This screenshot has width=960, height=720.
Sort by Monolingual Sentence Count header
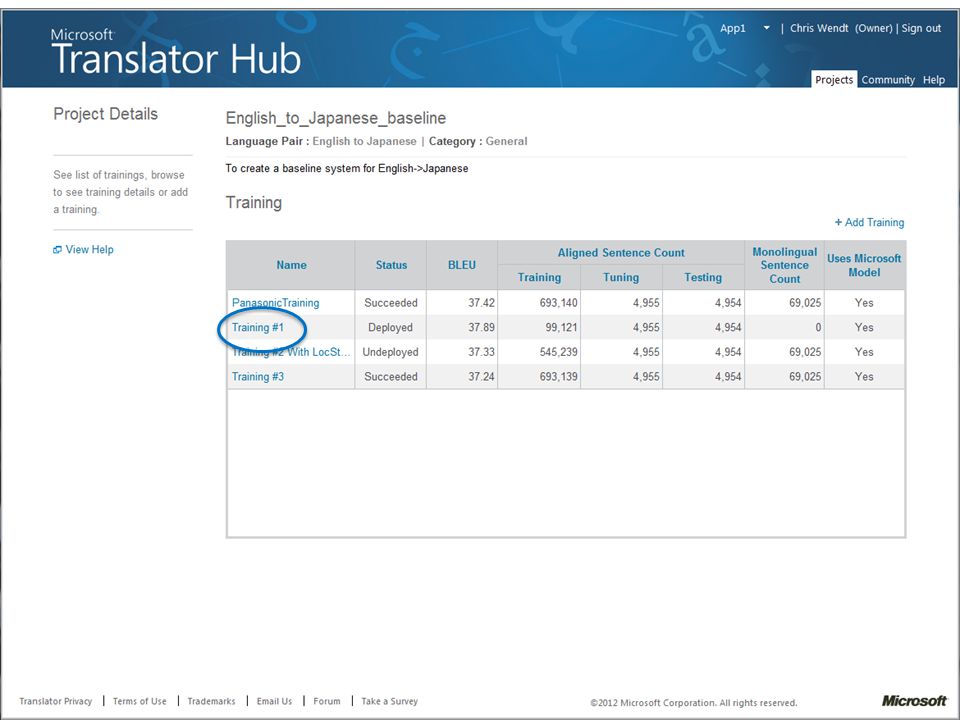pyautogui.click(x=784, y=265)
